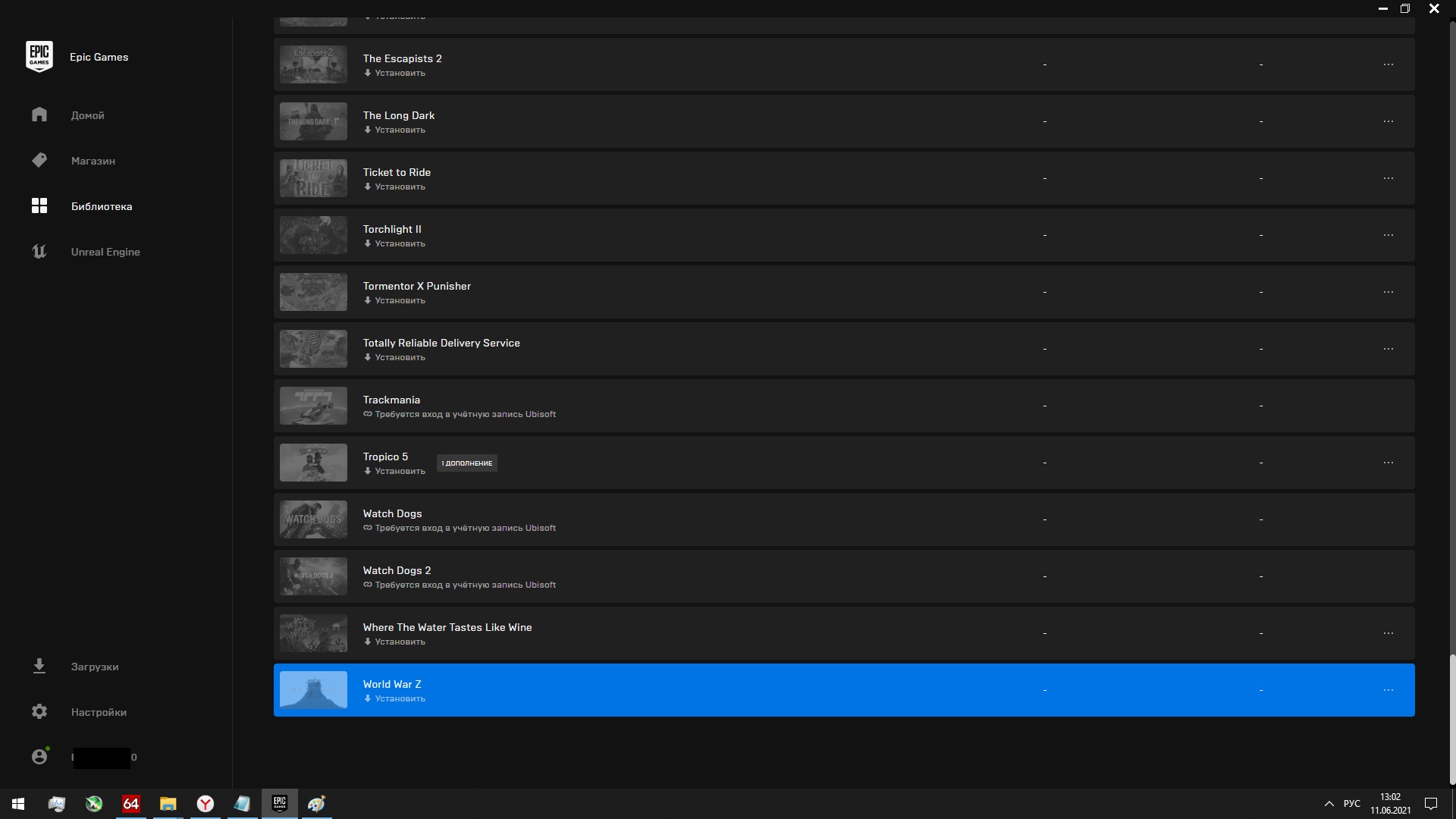The width and height of the screenshot is (1456, 819).
Task: Click The Escapists 2 thumbnail
Action: [x=313, y=64]
